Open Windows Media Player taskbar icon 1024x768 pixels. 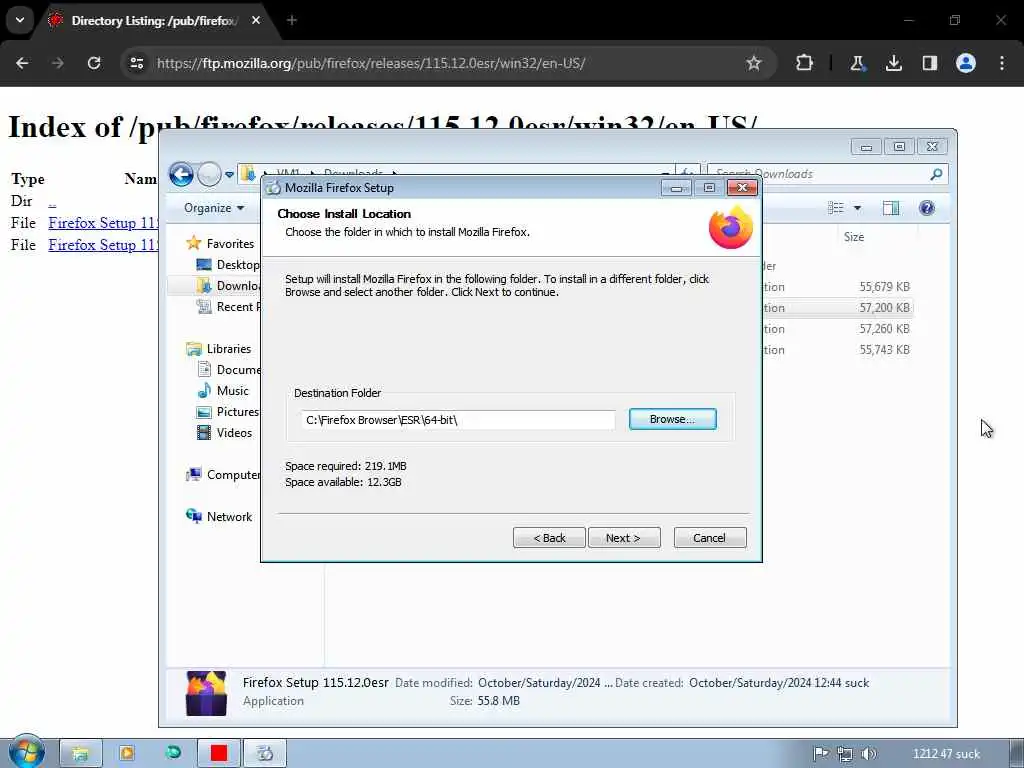pyautogui.click(x=127, y=754)
